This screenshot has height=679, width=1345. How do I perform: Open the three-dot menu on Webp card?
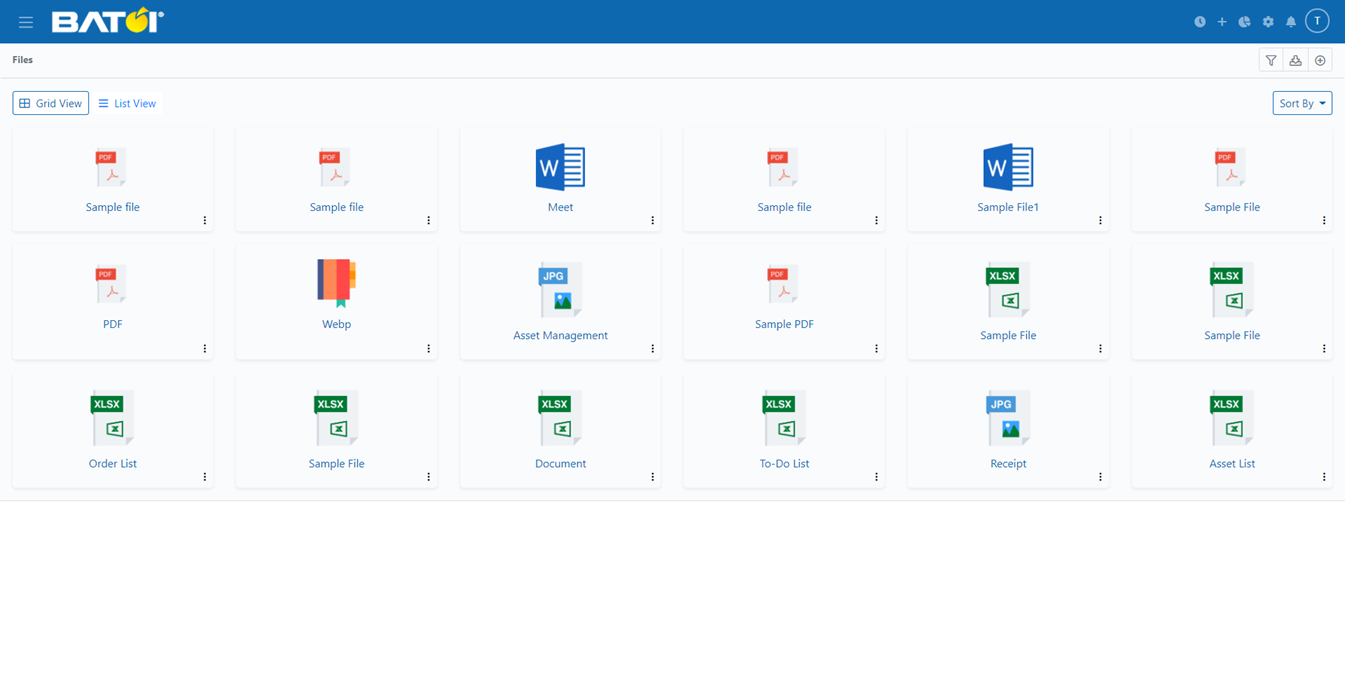tap(429, 349)
